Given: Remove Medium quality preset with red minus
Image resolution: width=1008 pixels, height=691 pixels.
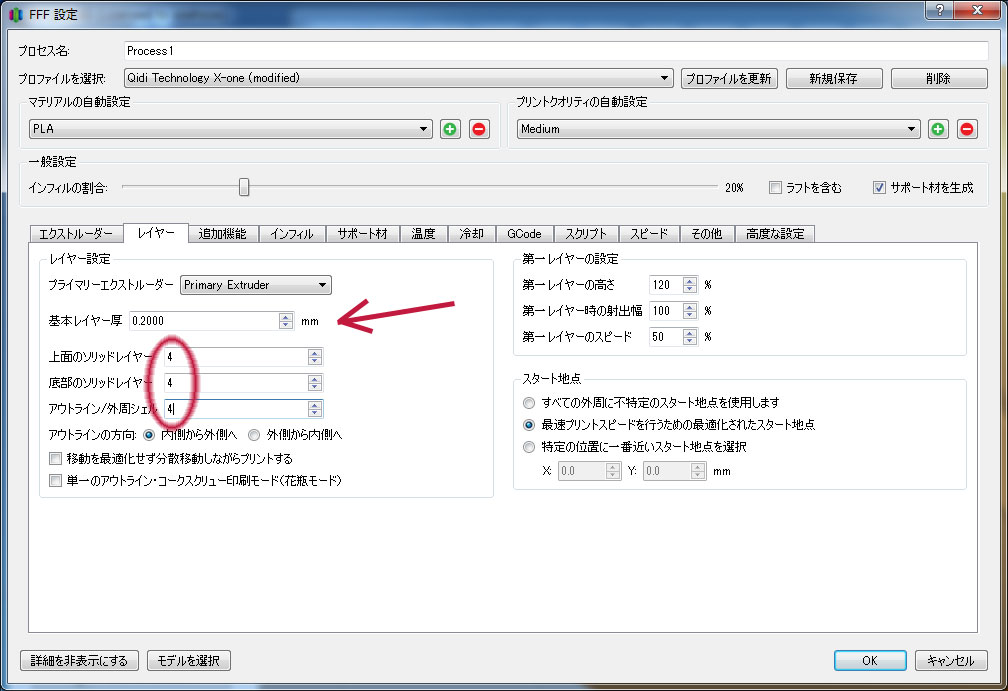Looking at the screenshot, I should pos(967,129).
